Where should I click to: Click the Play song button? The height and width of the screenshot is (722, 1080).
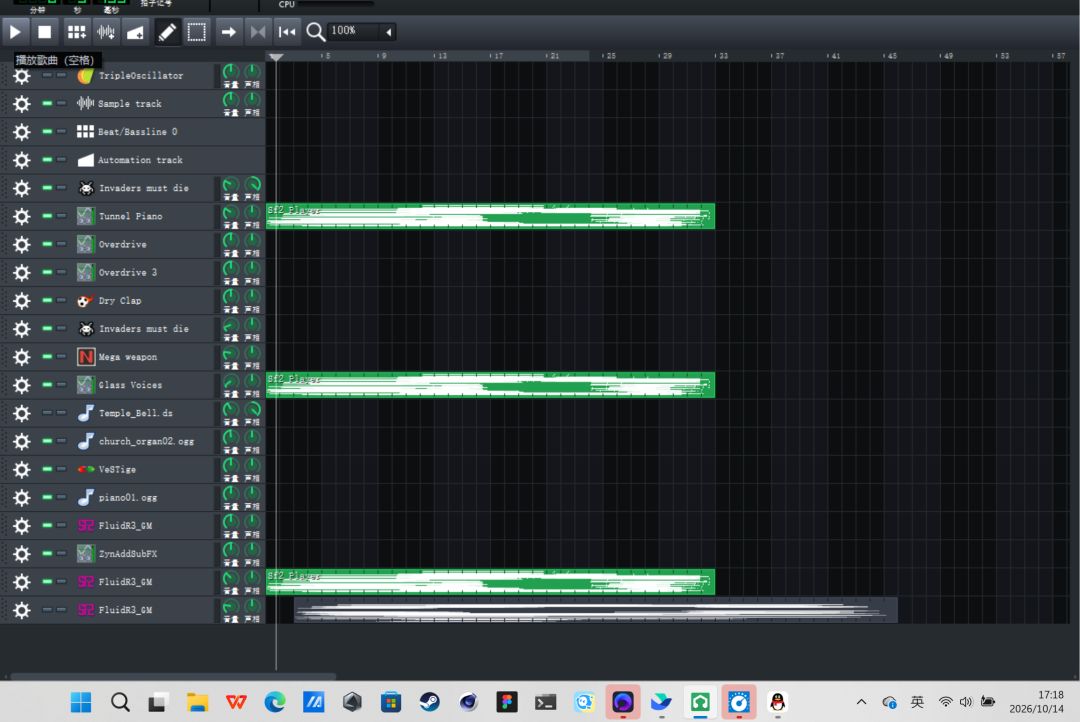(15, 32)
